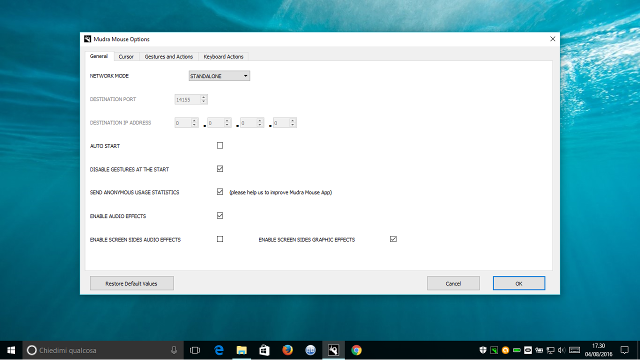Viewport: 640px width, 360px height.
Task: Click the orange circular tray icon
Action: (505, 350)
